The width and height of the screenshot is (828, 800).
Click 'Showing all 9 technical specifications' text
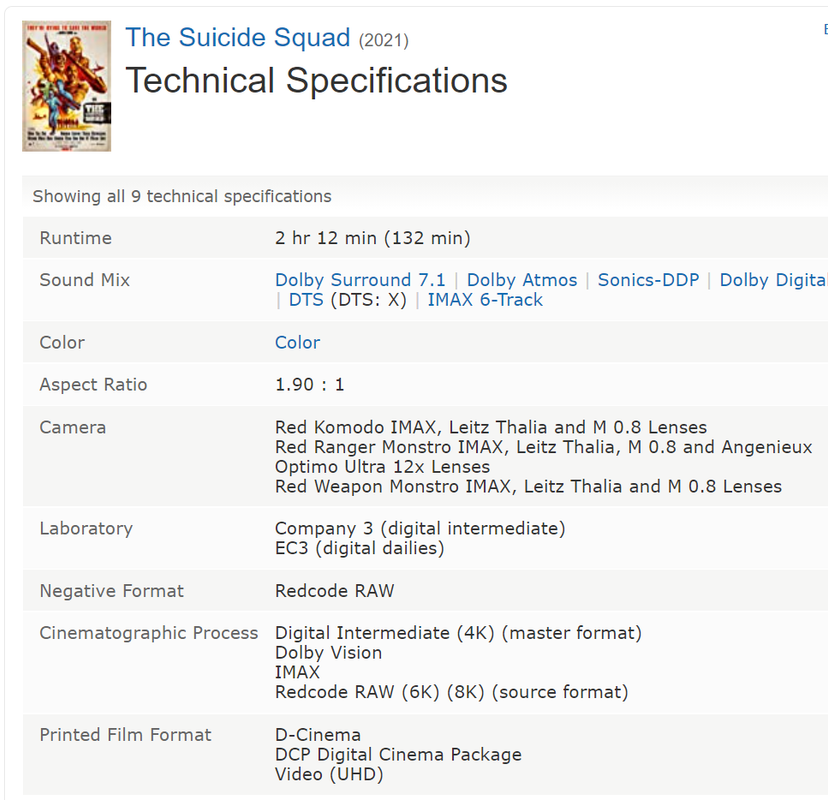(182, 196)
